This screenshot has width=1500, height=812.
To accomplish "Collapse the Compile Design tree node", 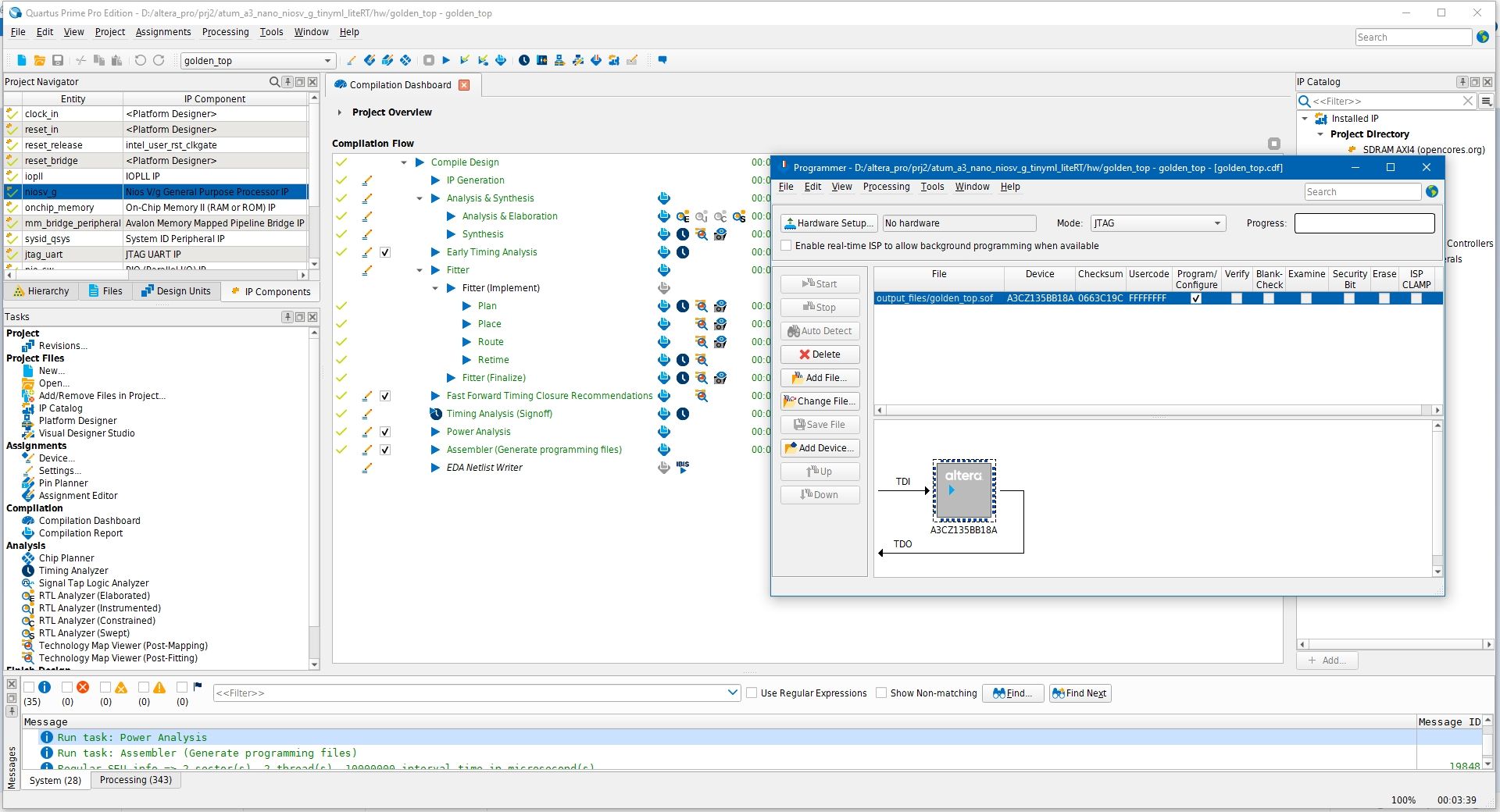I will (x=404, y=162).
